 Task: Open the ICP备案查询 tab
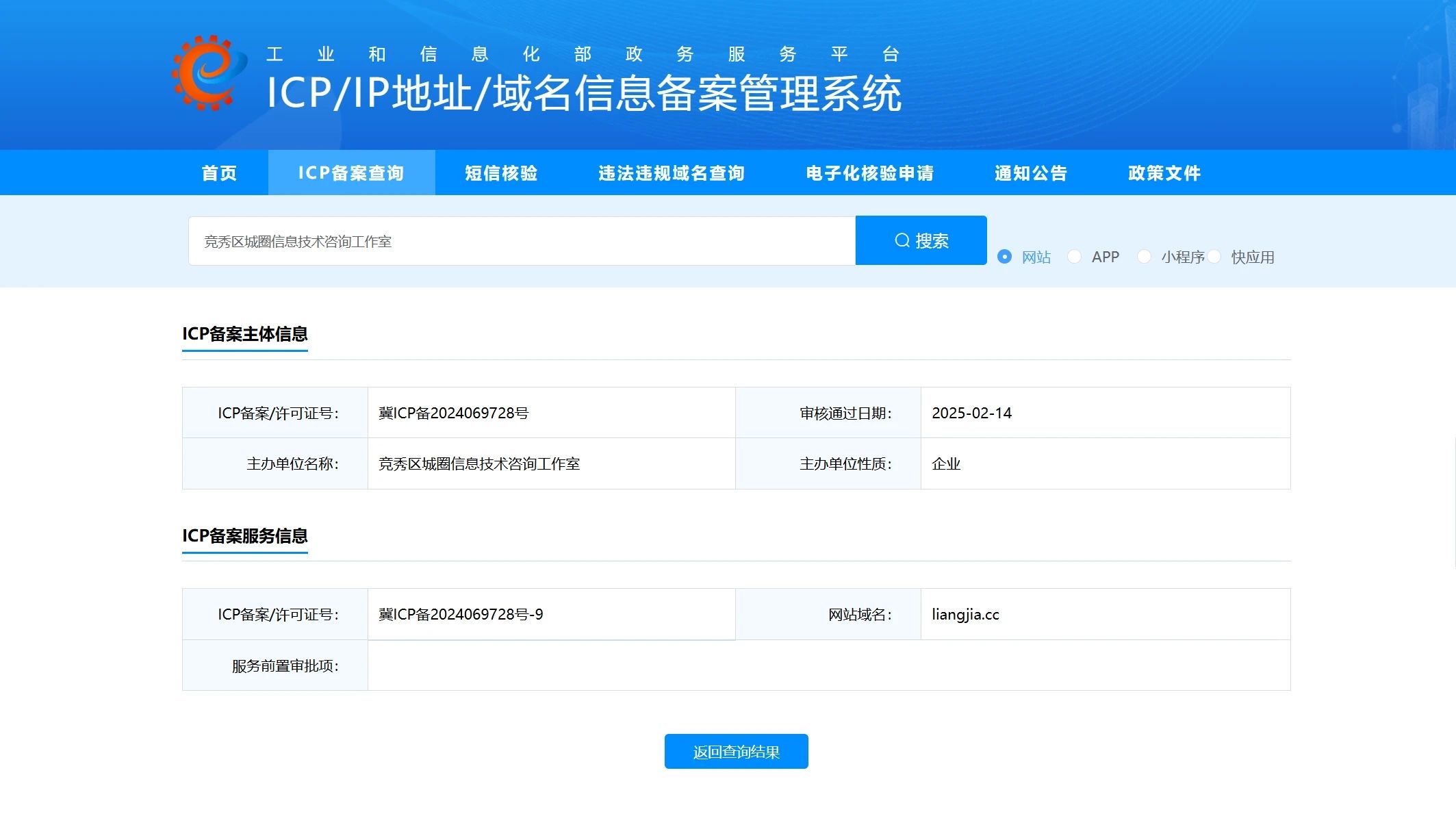click(x=351, y=173)
